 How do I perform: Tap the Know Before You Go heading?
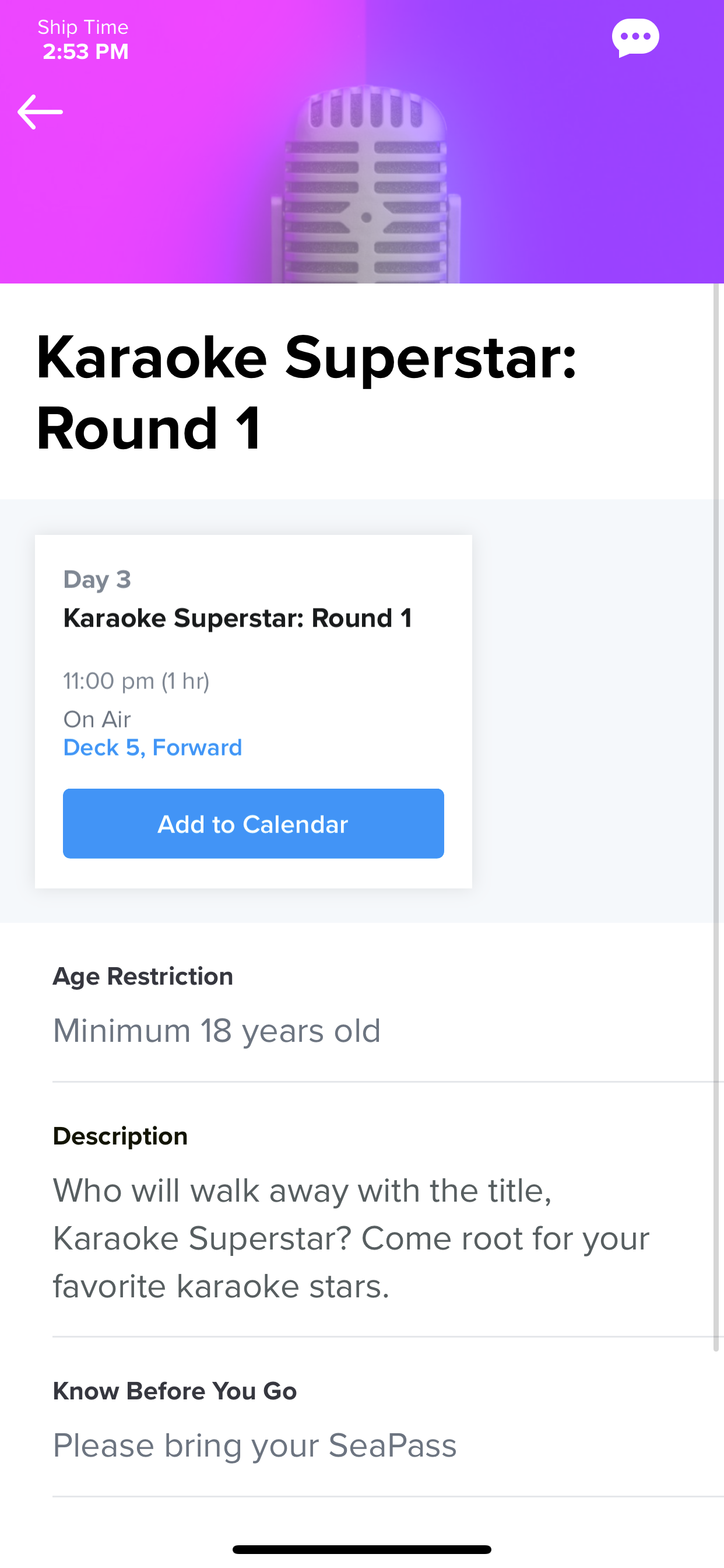175,1391
